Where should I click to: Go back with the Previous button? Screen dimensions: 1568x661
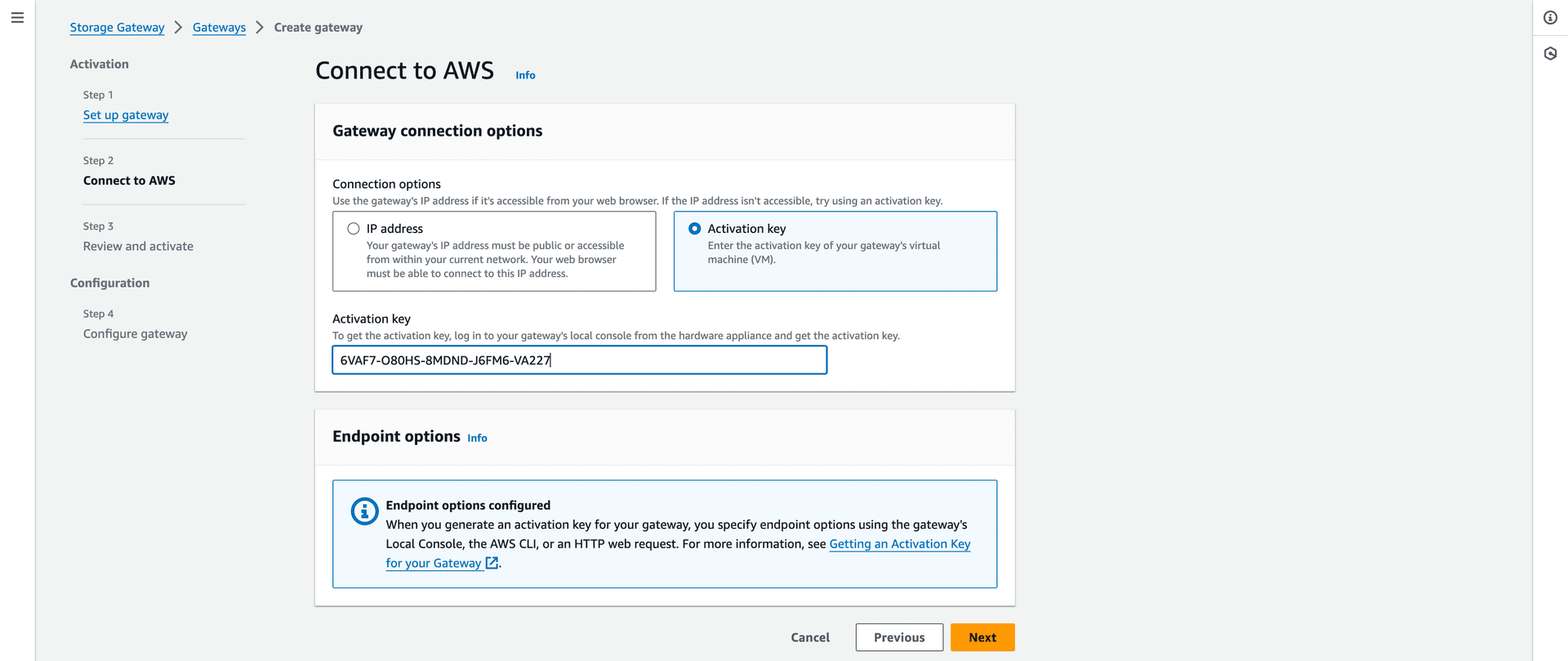pyautogui.click(x=899, y=637)
